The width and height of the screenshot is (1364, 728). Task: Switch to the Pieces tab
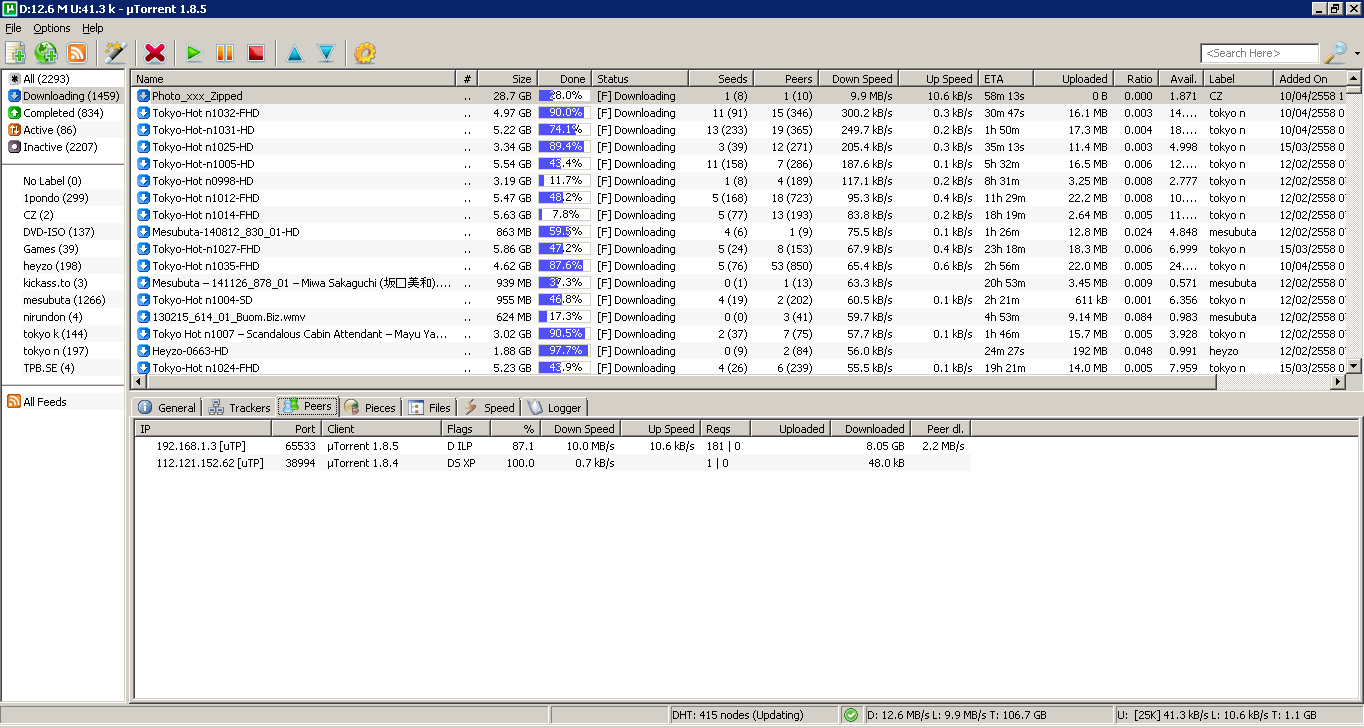pyautogui.click(x=370, y=407)
